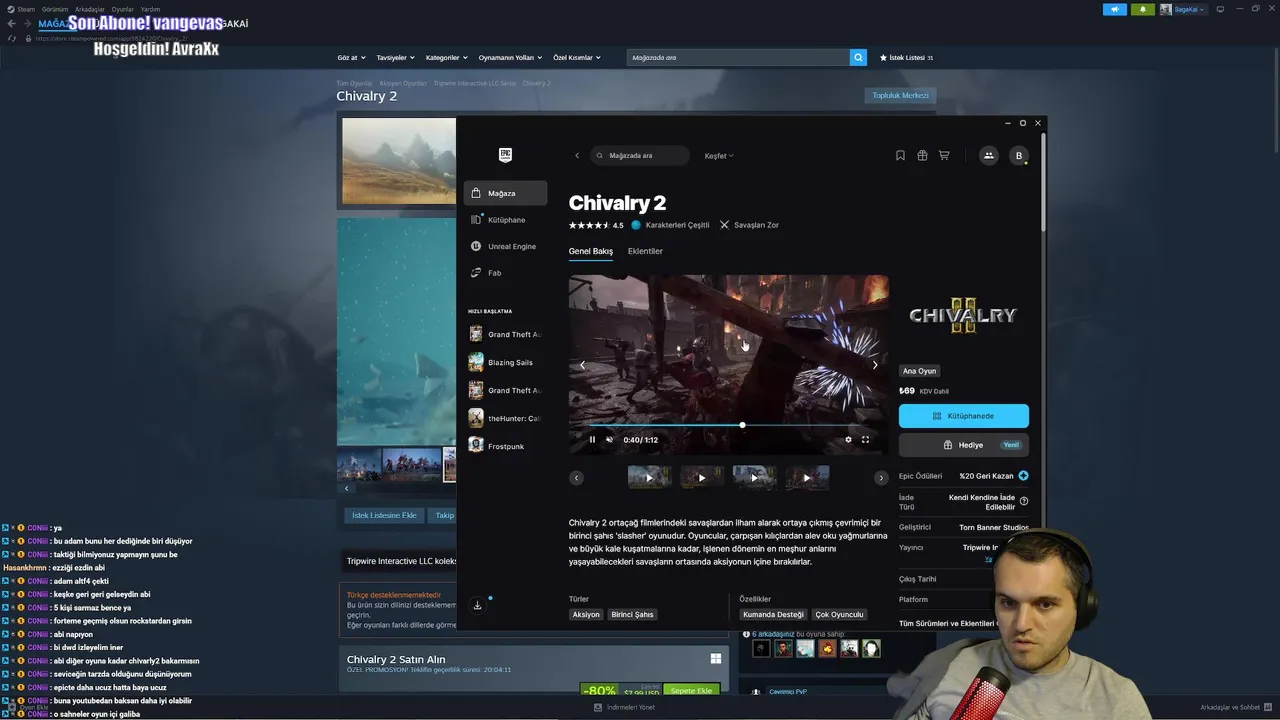This screenshot has height=720, width=1280.
Task: Click Kumanda Desteği feature tag
Action: pyautogui.click(x=773, y=614)
